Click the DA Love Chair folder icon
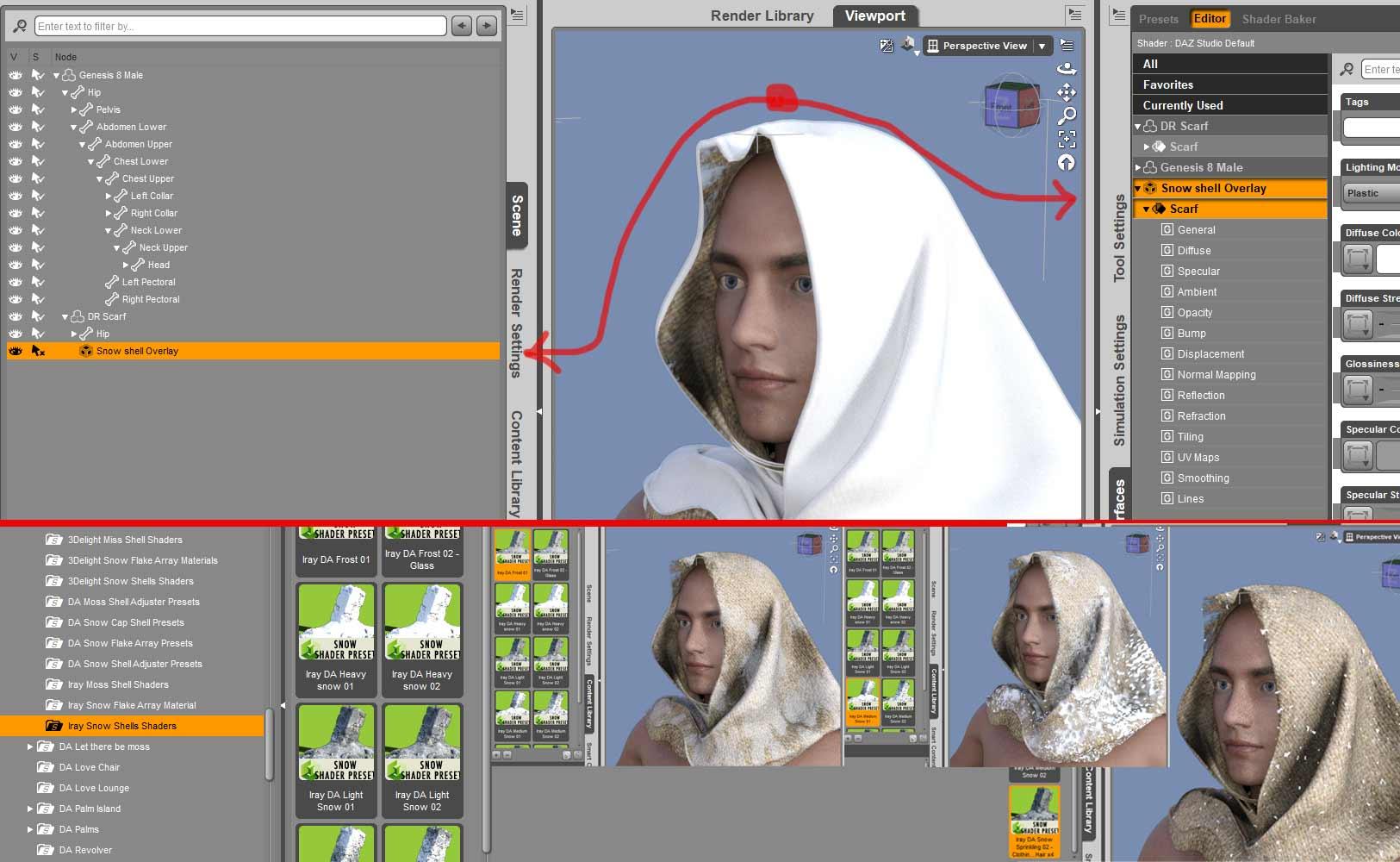Image resolution: width=1400 pixels, height=862 pixels. point(46,767)
